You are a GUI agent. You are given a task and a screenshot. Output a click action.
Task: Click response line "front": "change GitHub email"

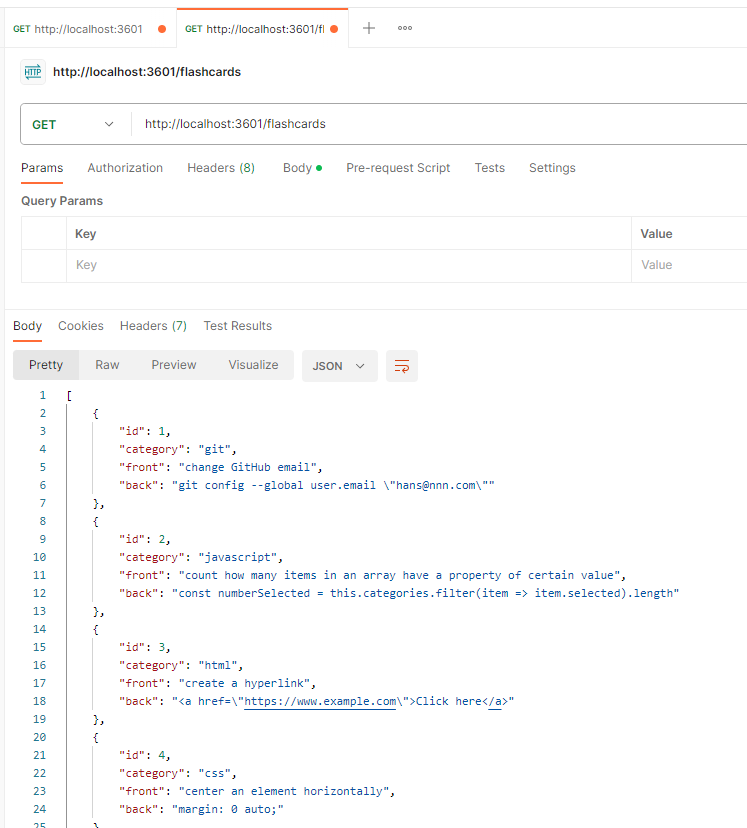[x=220, y=467]
